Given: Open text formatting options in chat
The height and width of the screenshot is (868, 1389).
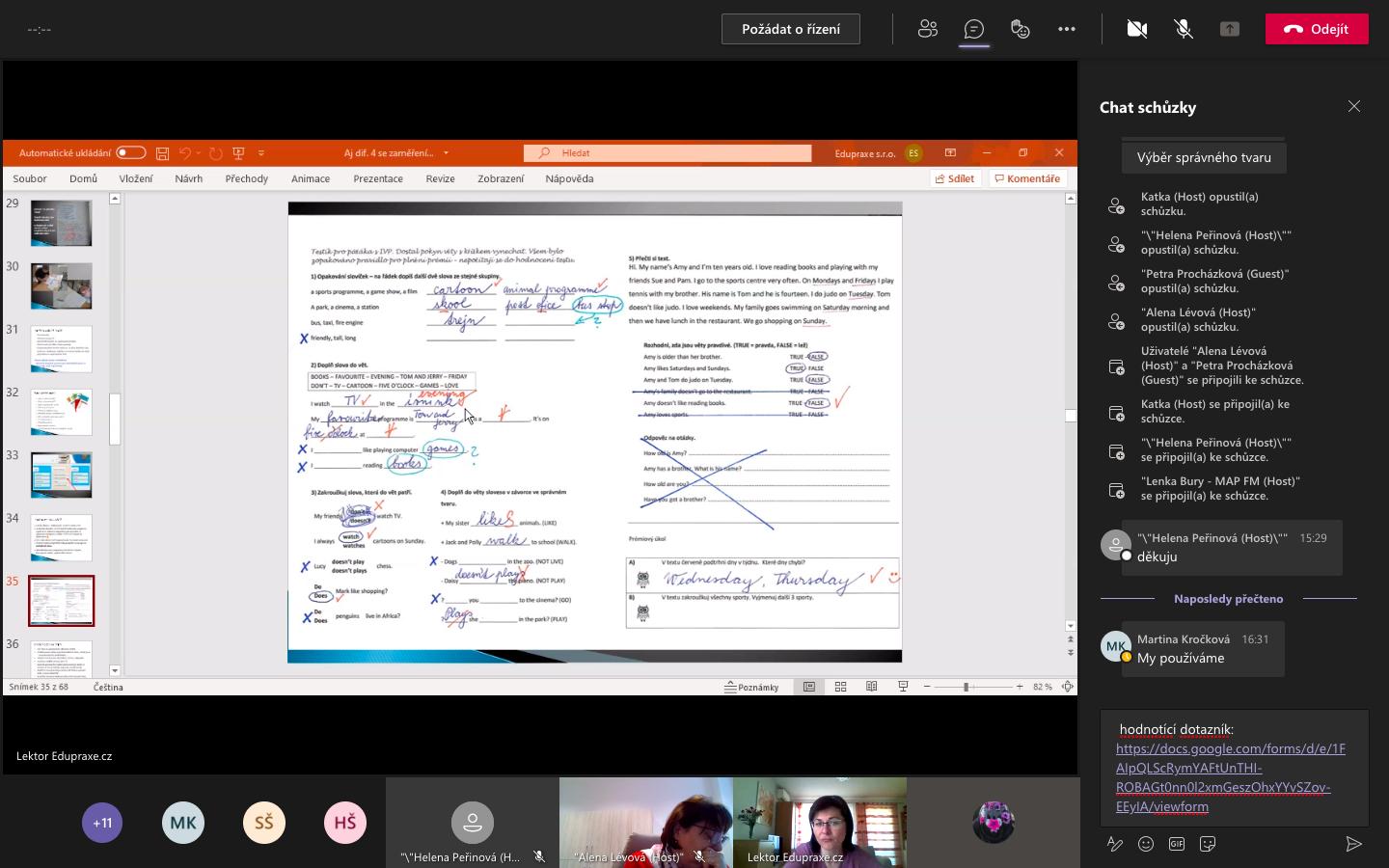Looking at the screenshot, I should (x=1115, y=844).
